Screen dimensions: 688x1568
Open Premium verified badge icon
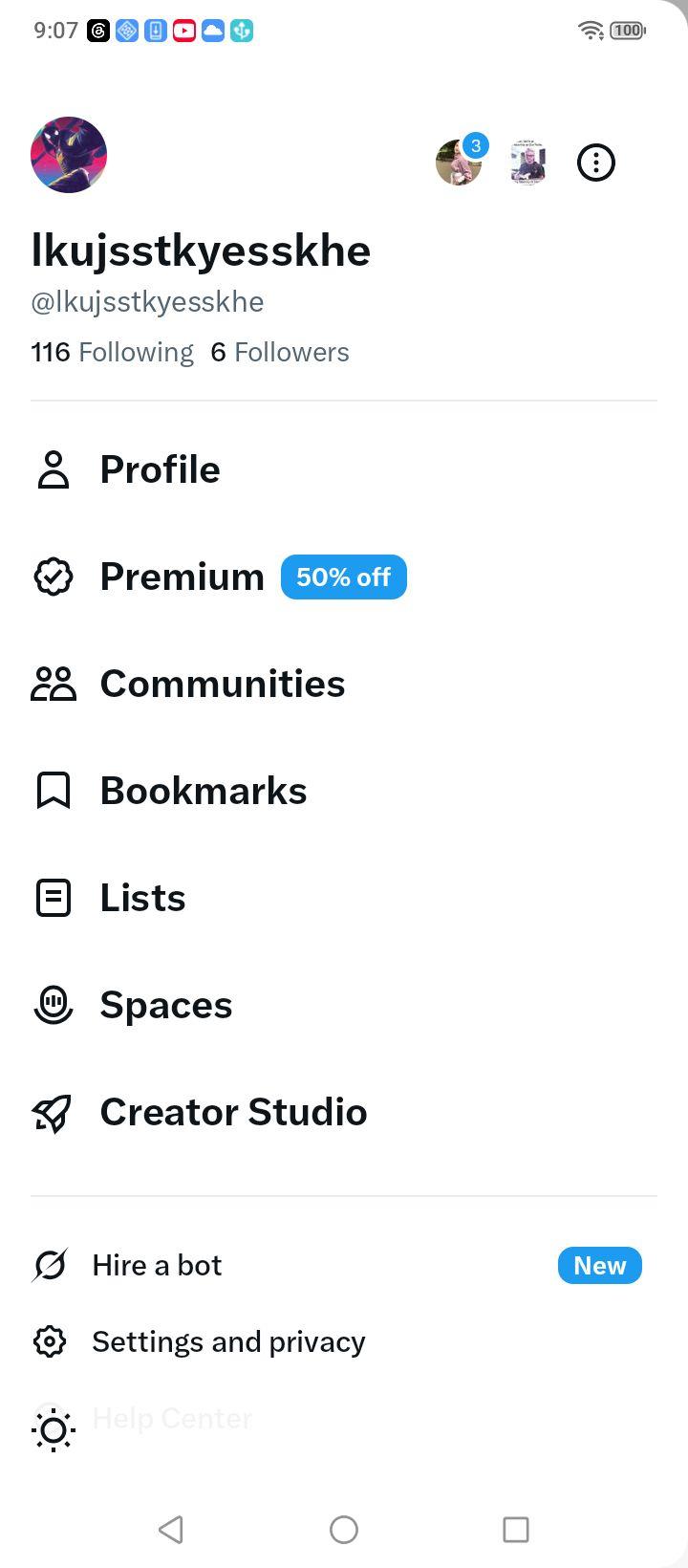tap(54, 577)
